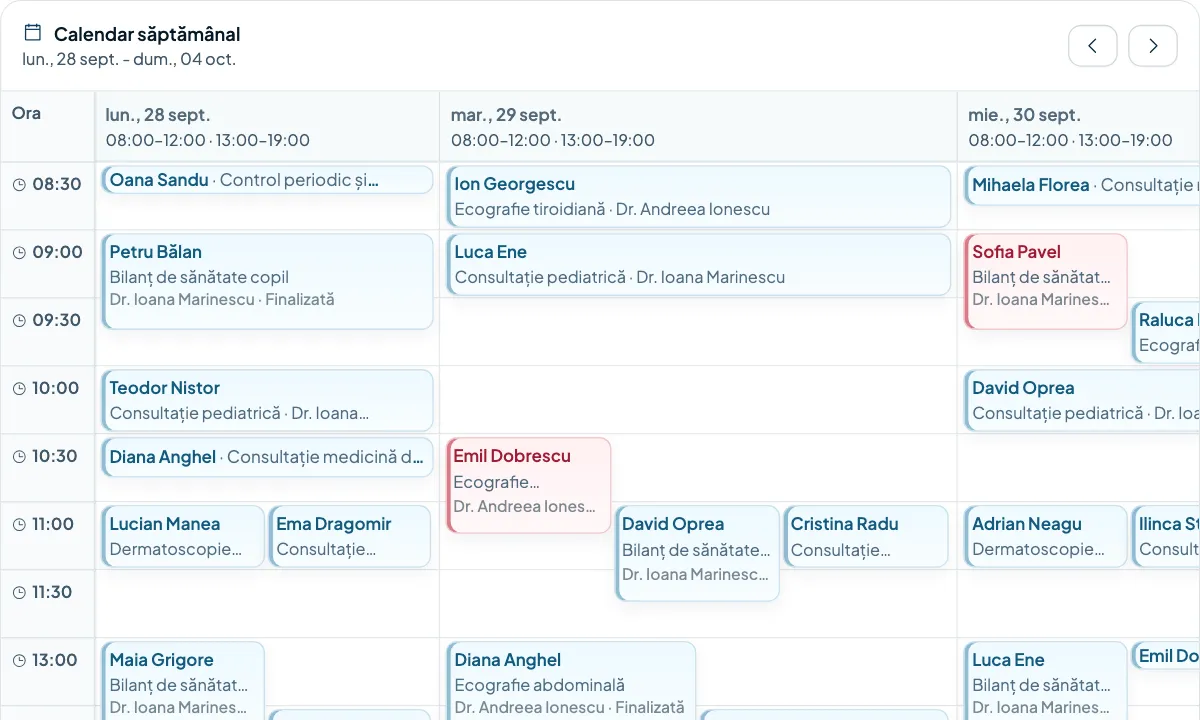Click the clock icon beside 08:30
This screenshot has width=1200, height=720.
19,184
